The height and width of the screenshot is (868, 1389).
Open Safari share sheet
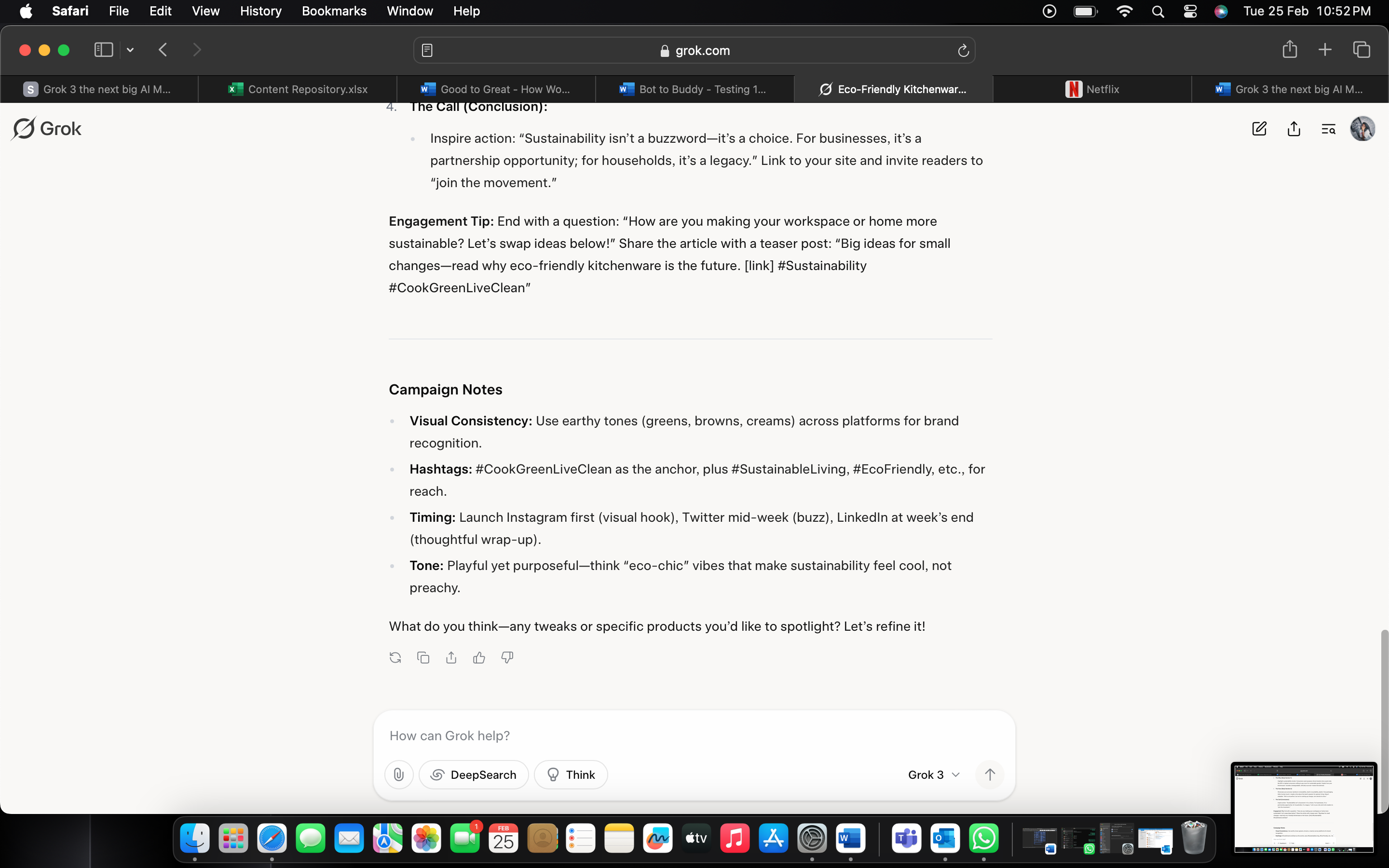coord(1290,49)
